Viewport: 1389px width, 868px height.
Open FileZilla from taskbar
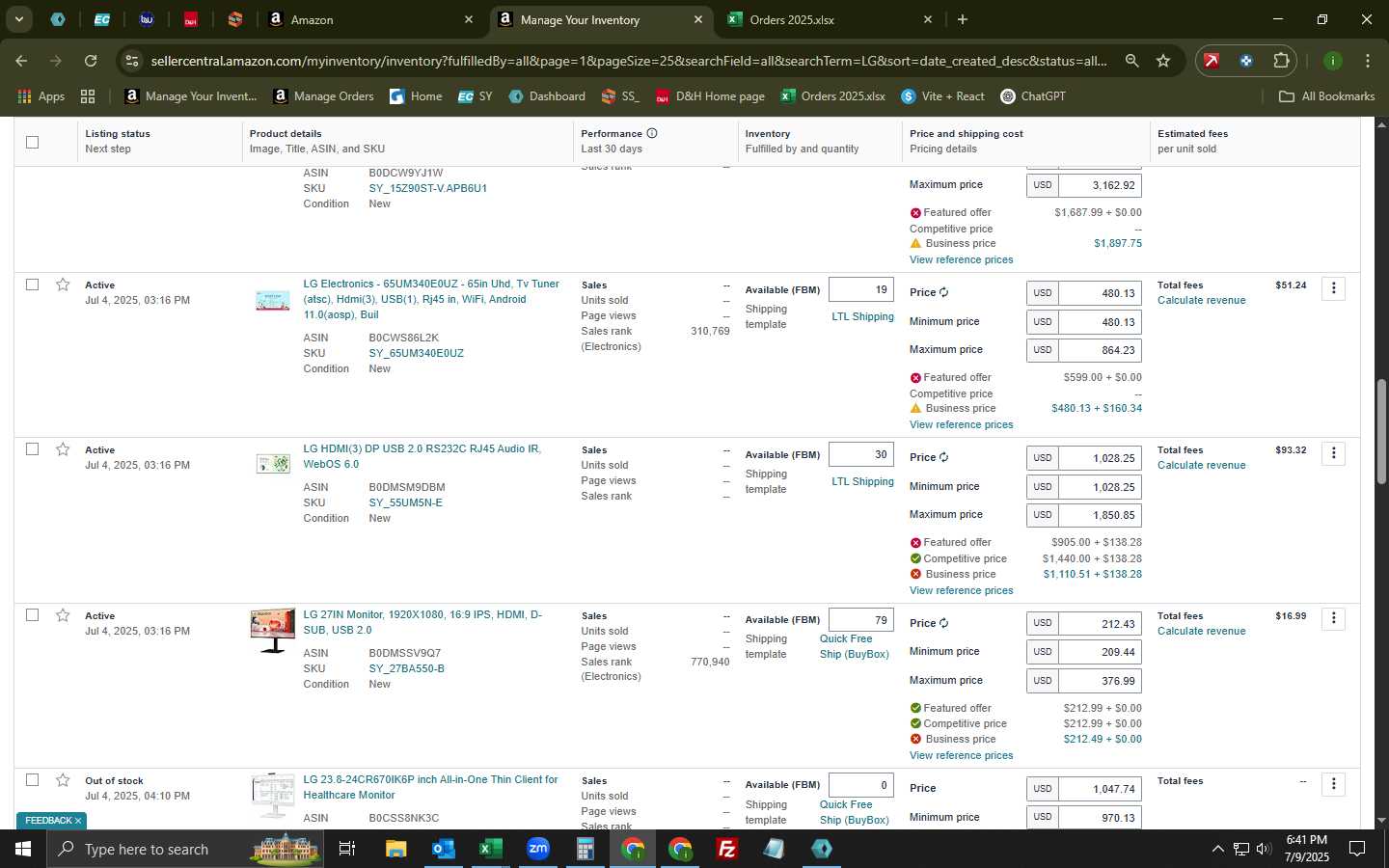click(x=726, y=849)
